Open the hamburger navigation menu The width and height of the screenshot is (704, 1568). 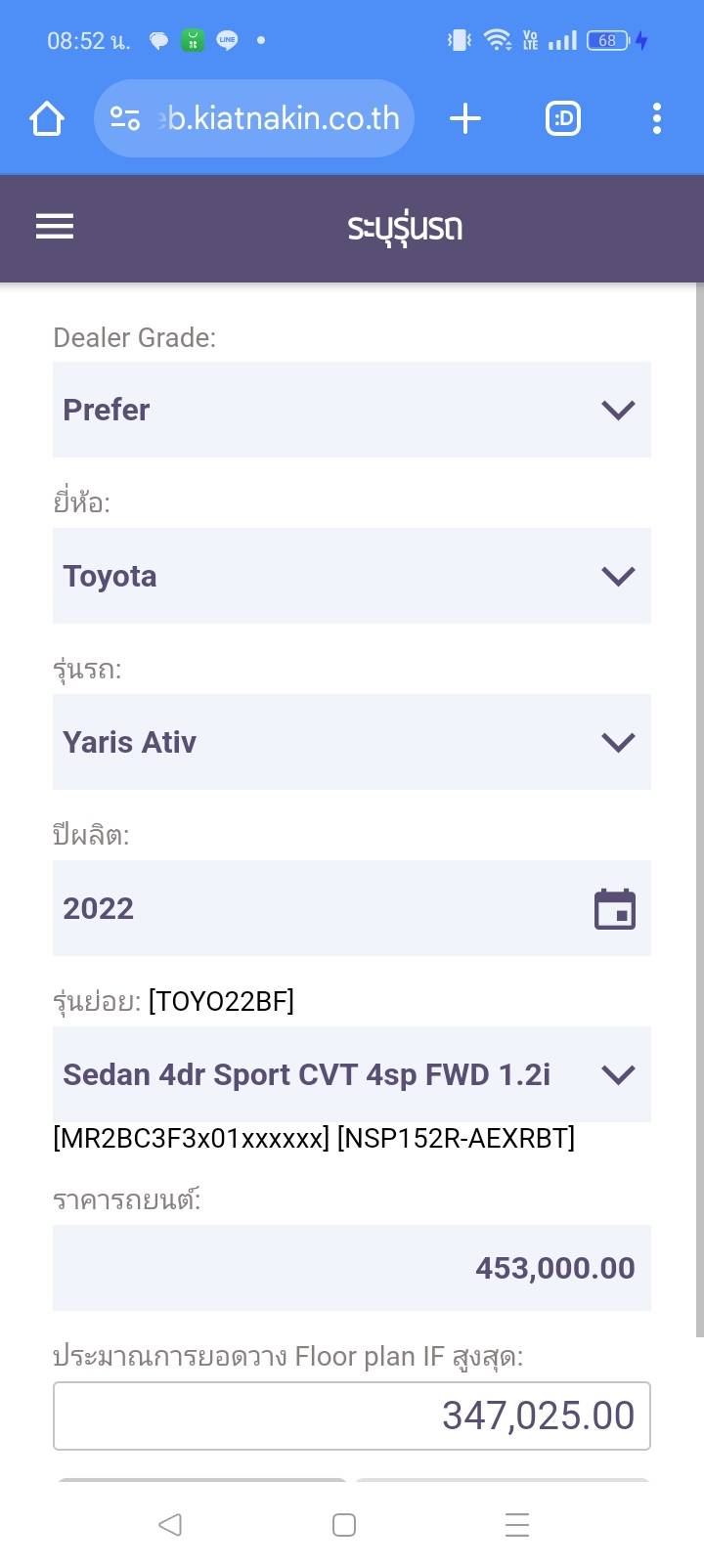[x=55, y=227]
